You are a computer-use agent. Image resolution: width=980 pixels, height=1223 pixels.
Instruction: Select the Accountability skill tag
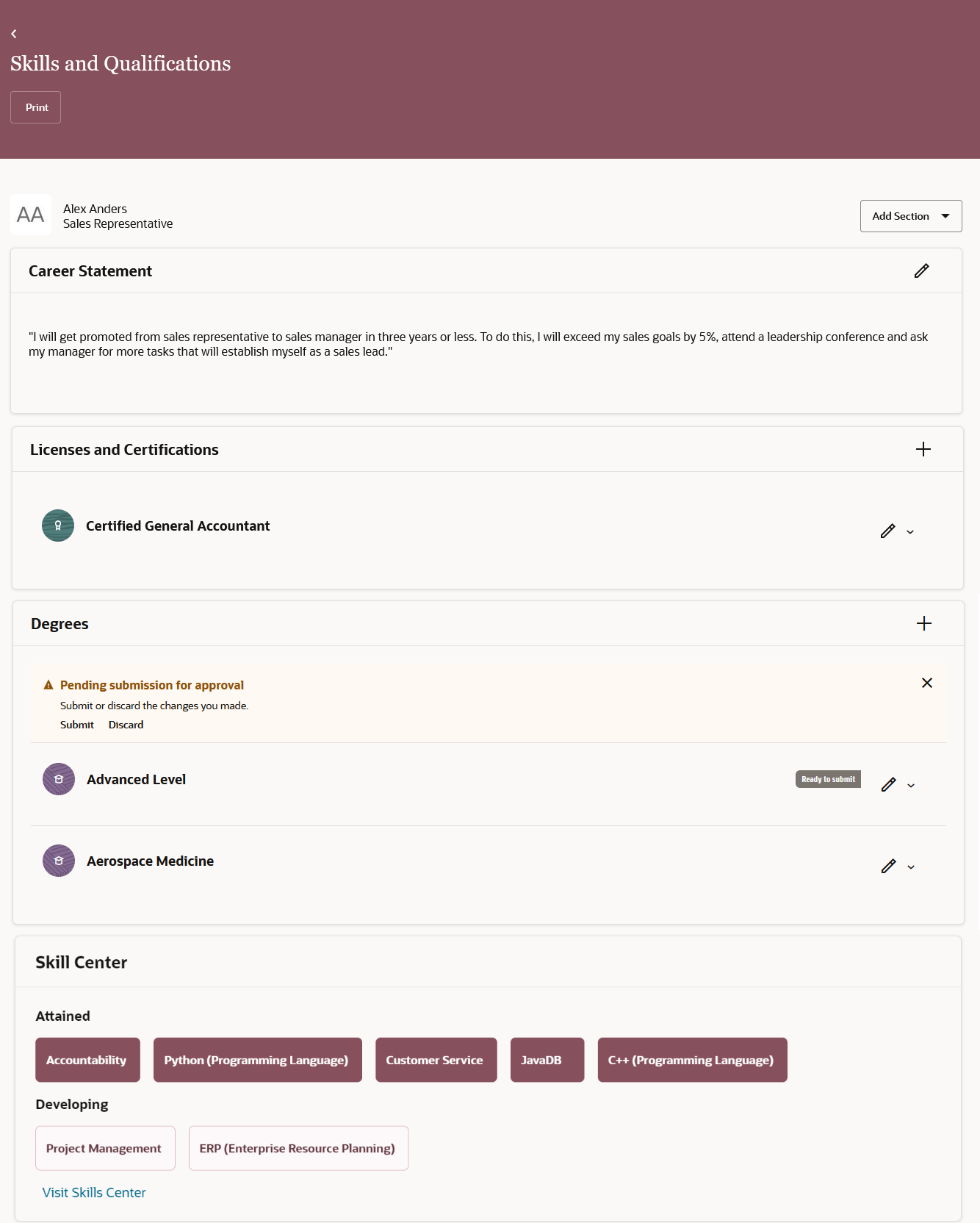(x=87, y=1060)
